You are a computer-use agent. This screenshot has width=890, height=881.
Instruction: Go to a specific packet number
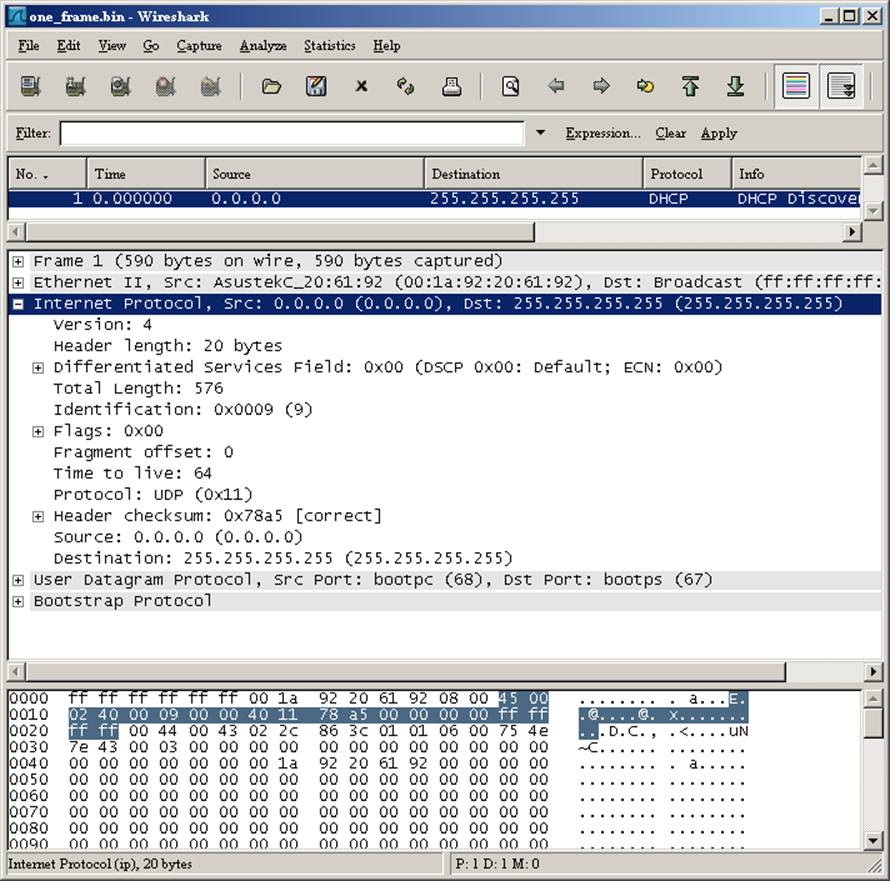coord(645,86)
